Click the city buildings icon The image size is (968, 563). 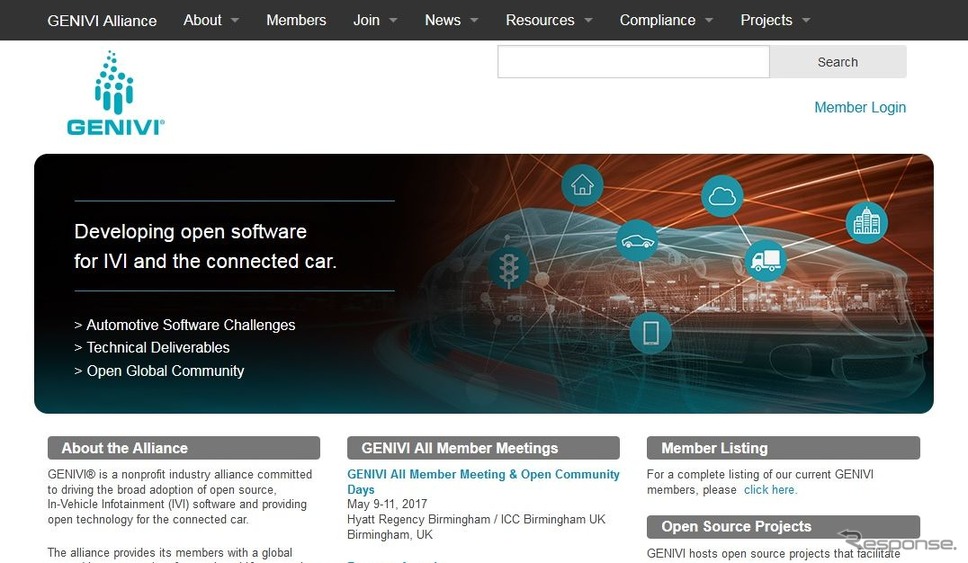[x=866, y=222]
